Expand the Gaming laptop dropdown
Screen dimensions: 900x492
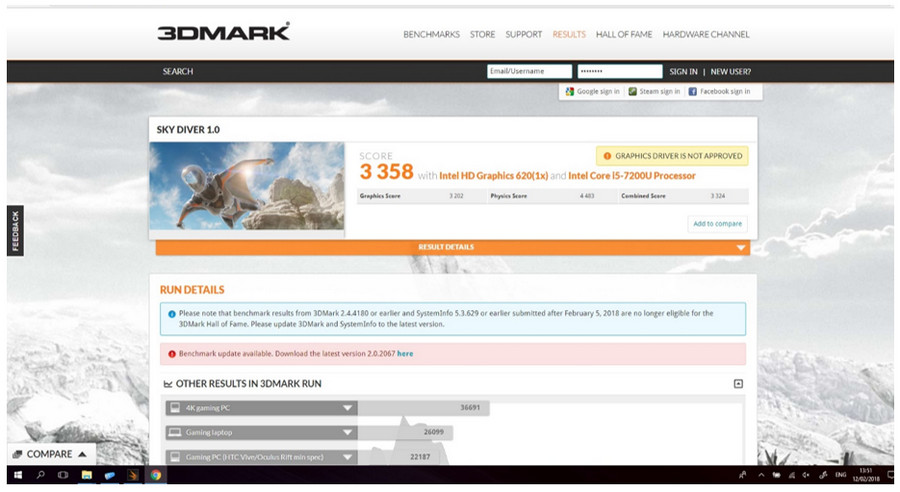click(x=348, y=433)
